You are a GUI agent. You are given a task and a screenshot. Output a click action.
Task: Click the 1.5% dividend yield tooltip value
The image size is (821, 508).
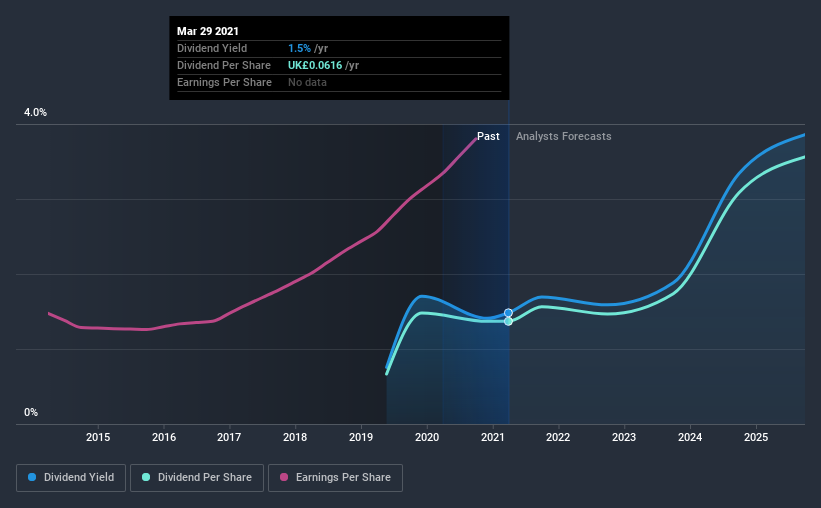point(299,48)
